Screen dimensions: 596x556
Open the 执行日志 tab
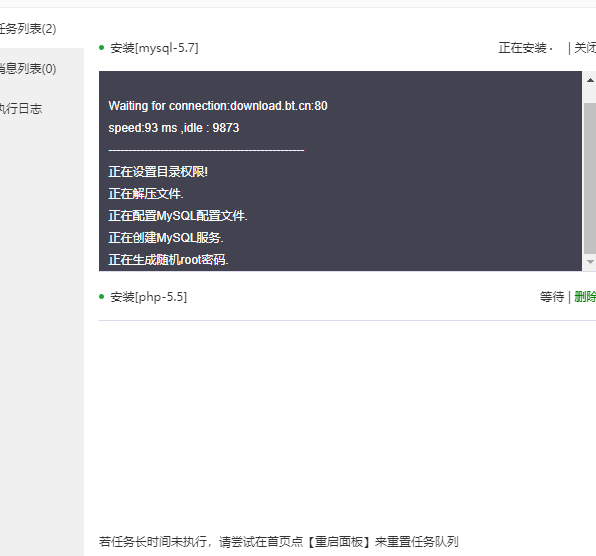21,109
